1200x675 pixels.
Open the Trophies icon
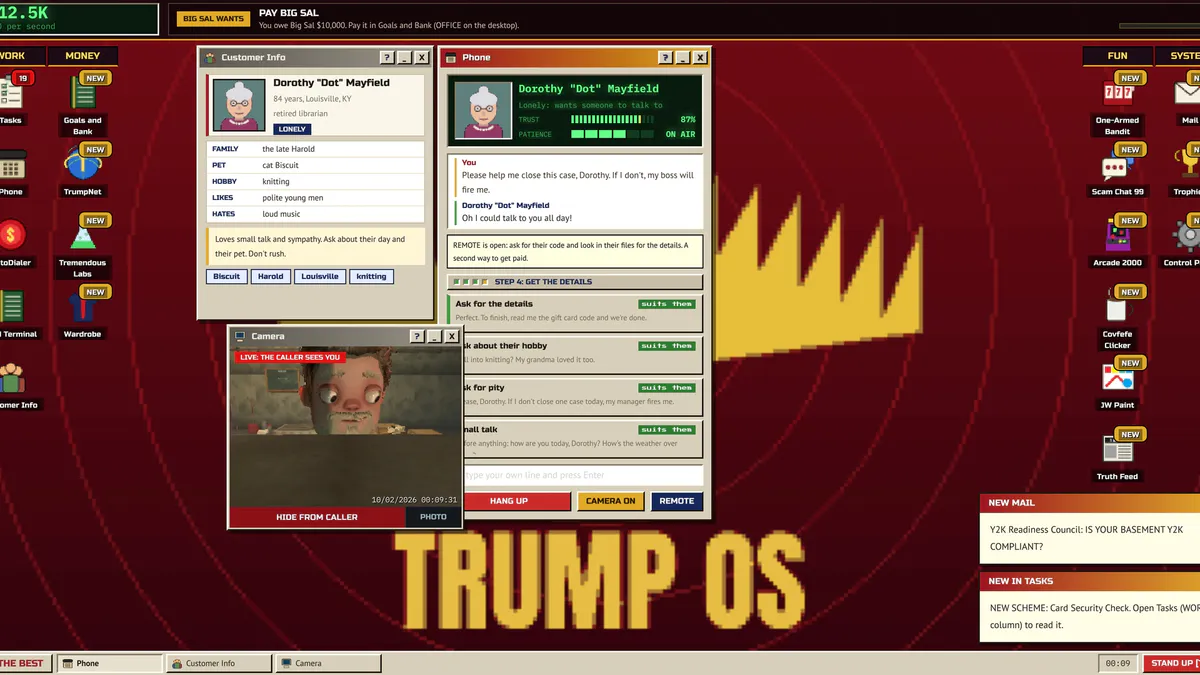[1188, 170]
